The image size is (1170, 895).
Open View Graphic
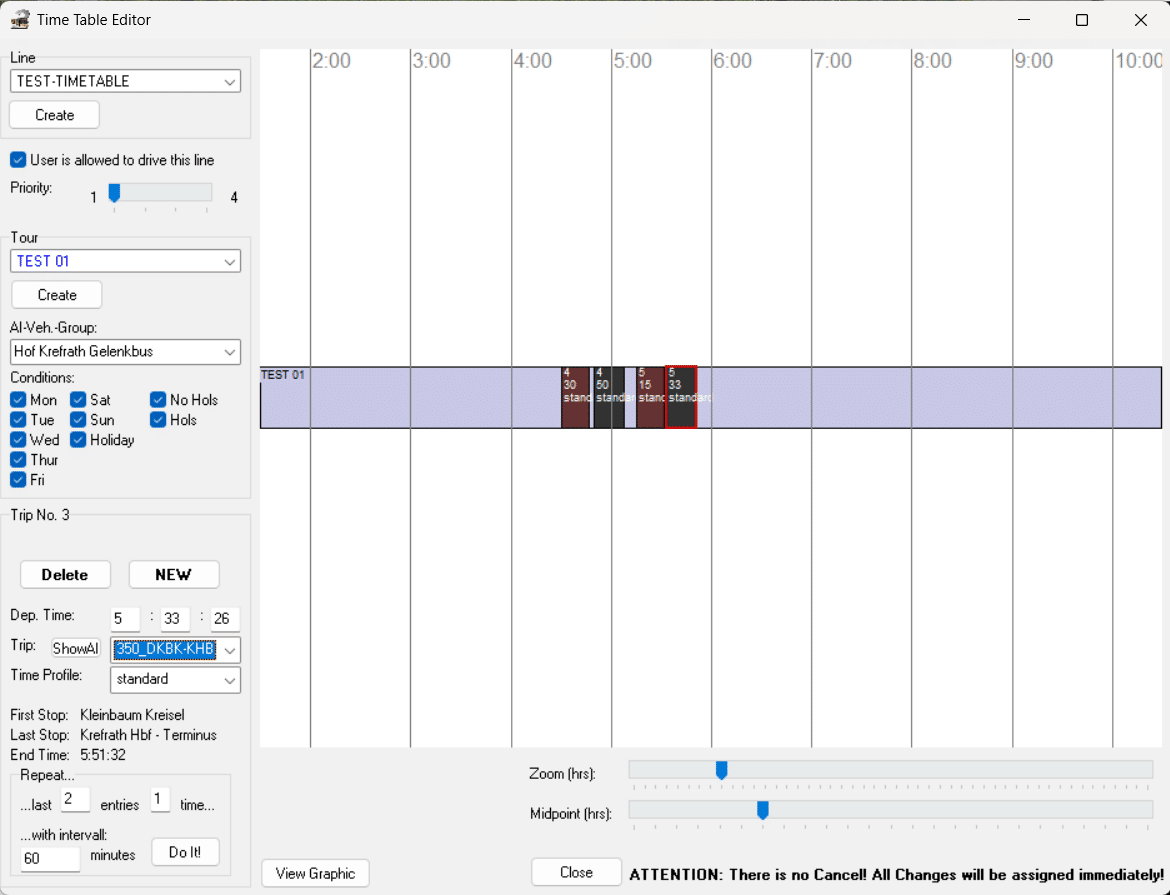click(x=315, y=873)
